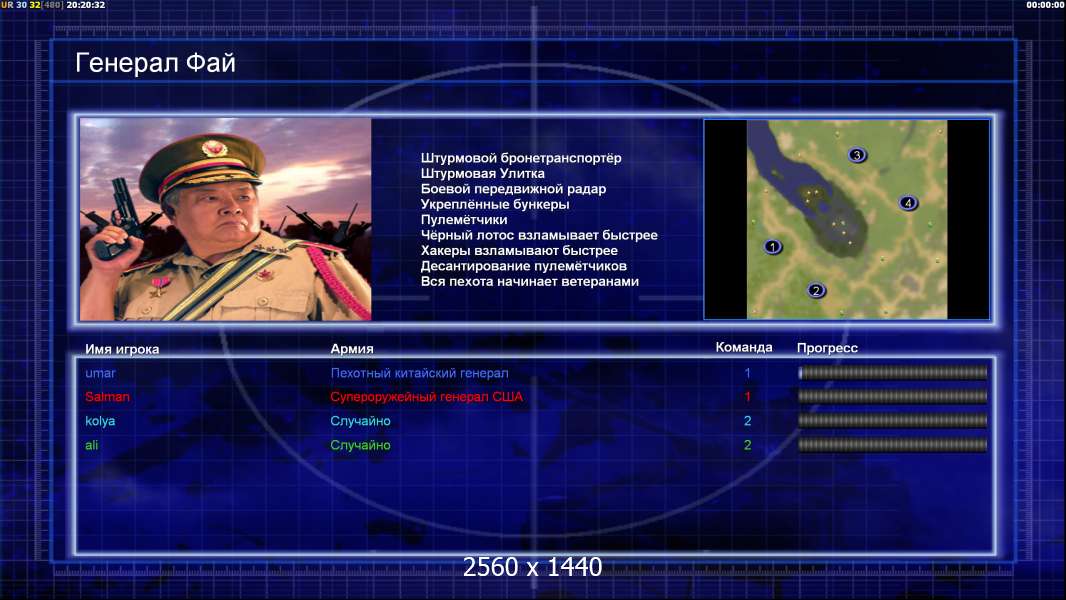Viewport: 1066px width, 600px height.
Task: Click 'Чёрный лотос взламывает быстрее' line
Action: point(539,235)
